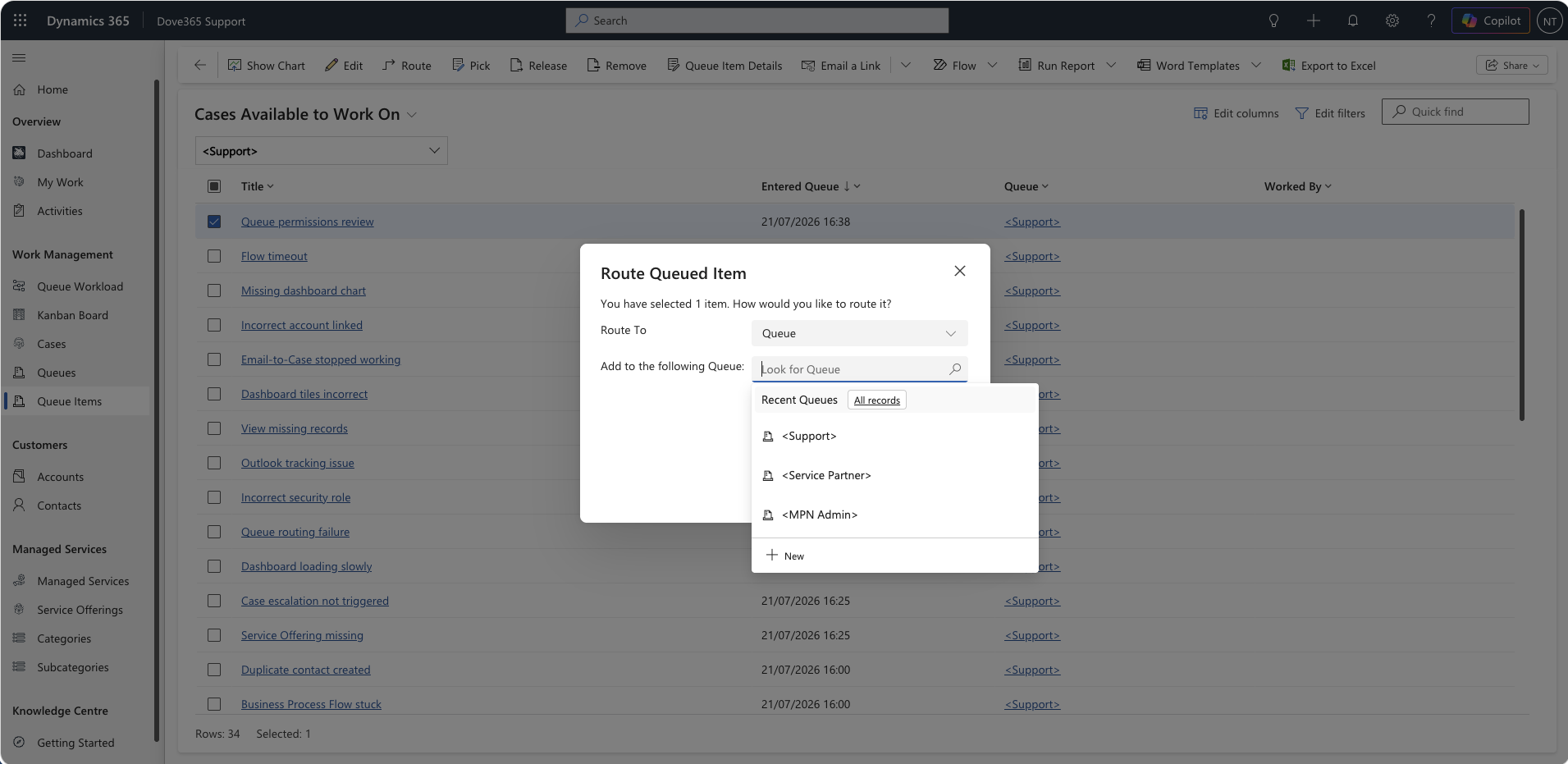Image resolution: width=1568 pixels, height=764 pixels.
Task: Click the notifications bell icon
Action: 1353,21
